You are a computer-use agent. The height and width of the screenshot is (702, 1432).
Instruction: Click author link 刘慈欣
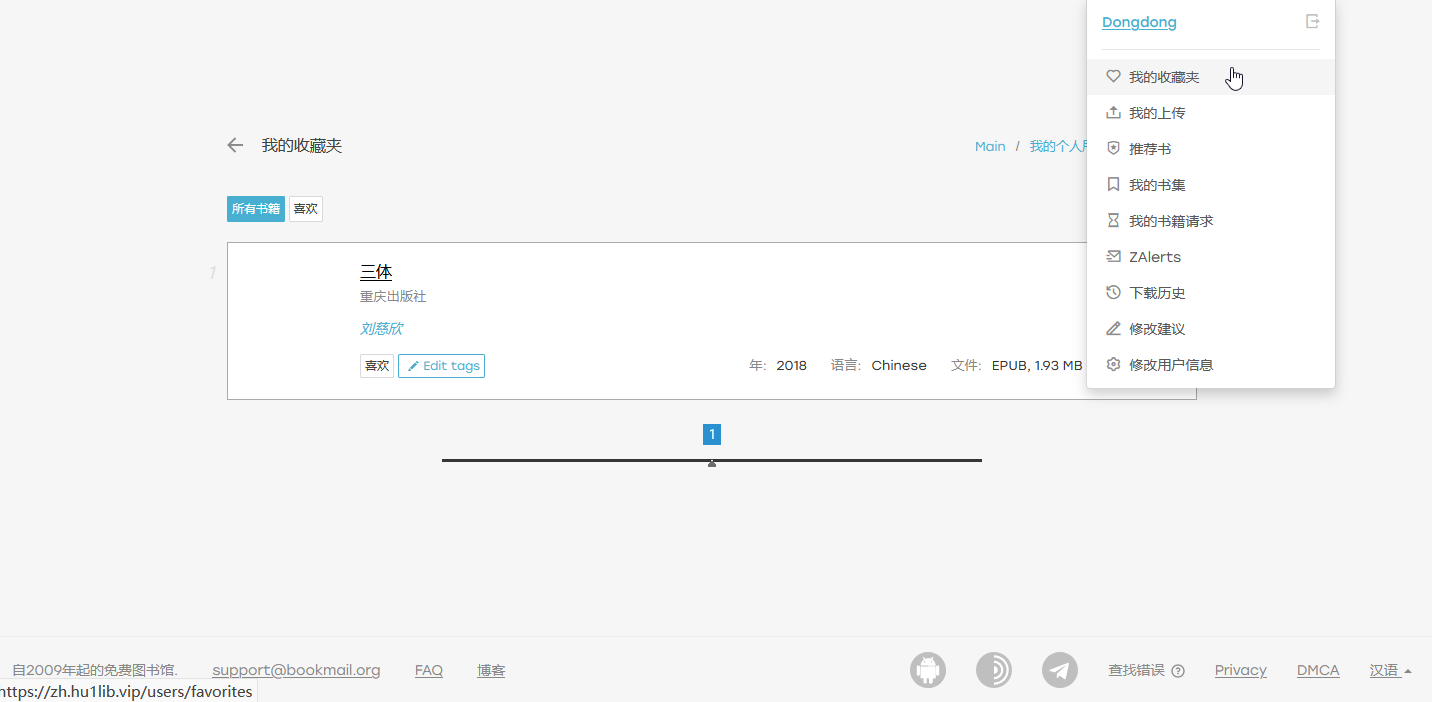(x=381, y=329)
